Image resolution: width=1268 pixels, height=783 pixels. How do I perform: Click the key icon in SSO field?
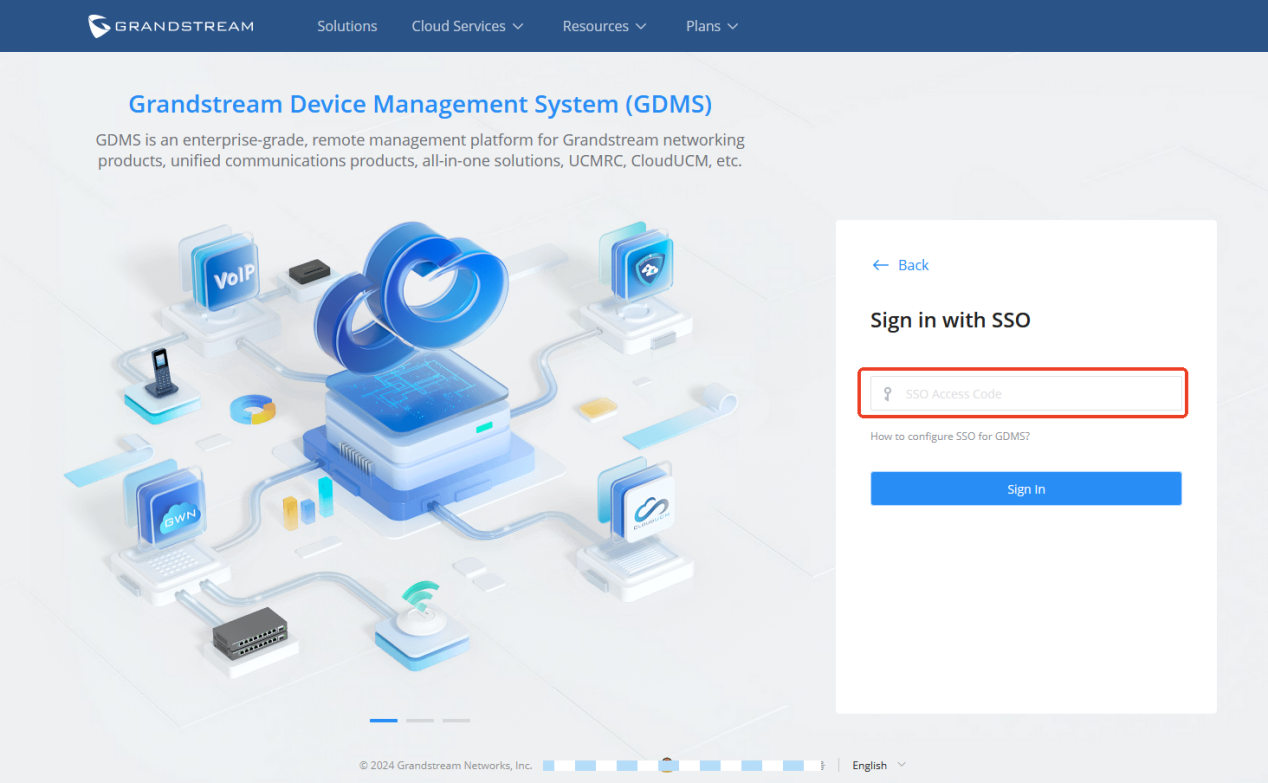tap(887, 394)
